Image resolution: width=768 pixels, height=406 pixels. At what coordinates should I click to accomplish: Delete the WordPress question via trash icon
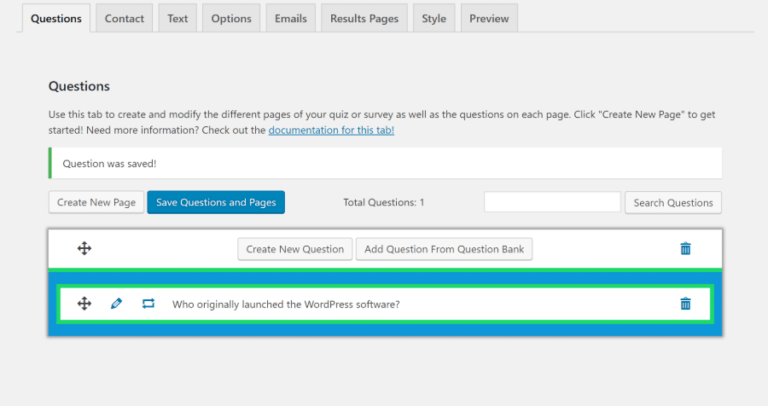685,304
